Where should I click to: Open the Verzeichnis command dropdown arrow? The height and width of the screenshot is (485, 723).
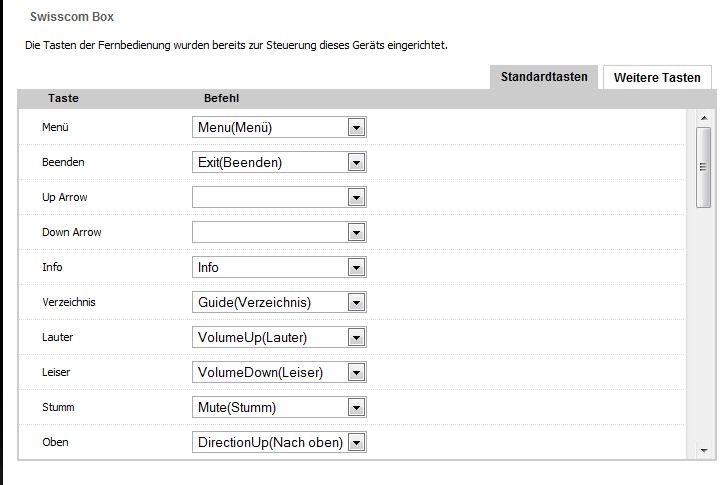coord(355,302)
